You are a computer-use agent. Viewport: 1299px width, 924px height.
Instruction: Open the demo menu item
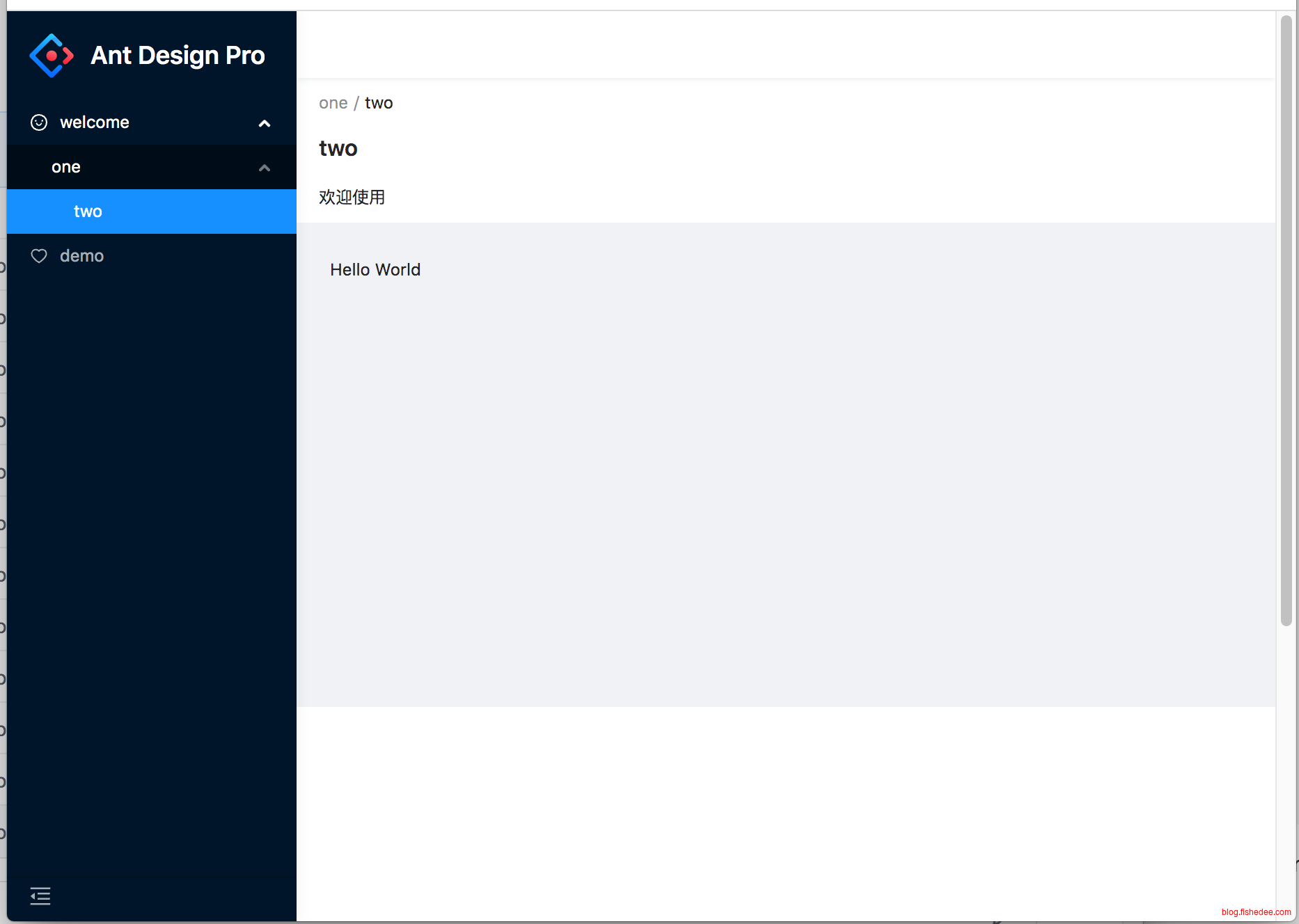152,256
